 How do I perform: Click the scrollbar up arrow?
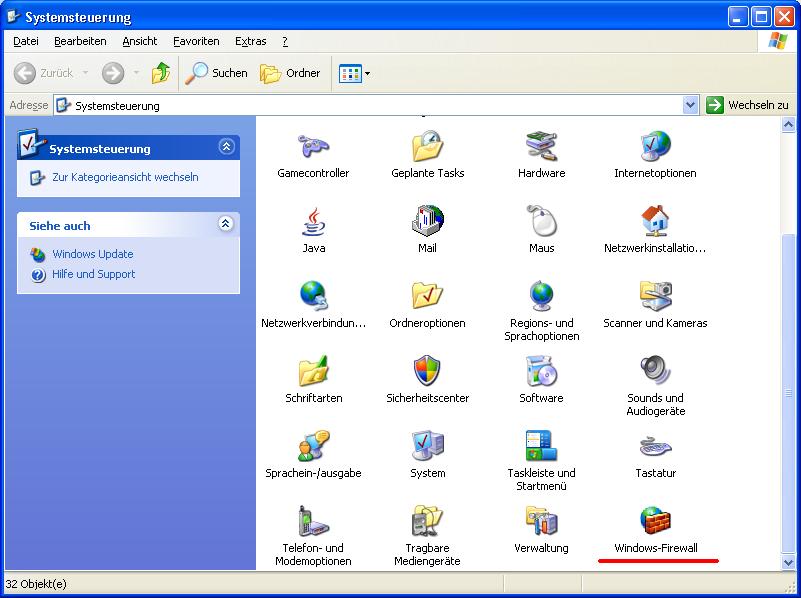click(788, 124)
